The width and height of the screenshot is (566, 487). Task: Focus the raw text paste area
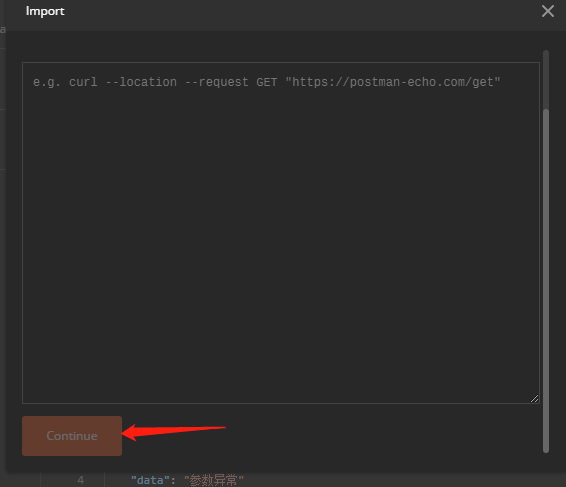point(281,233)
